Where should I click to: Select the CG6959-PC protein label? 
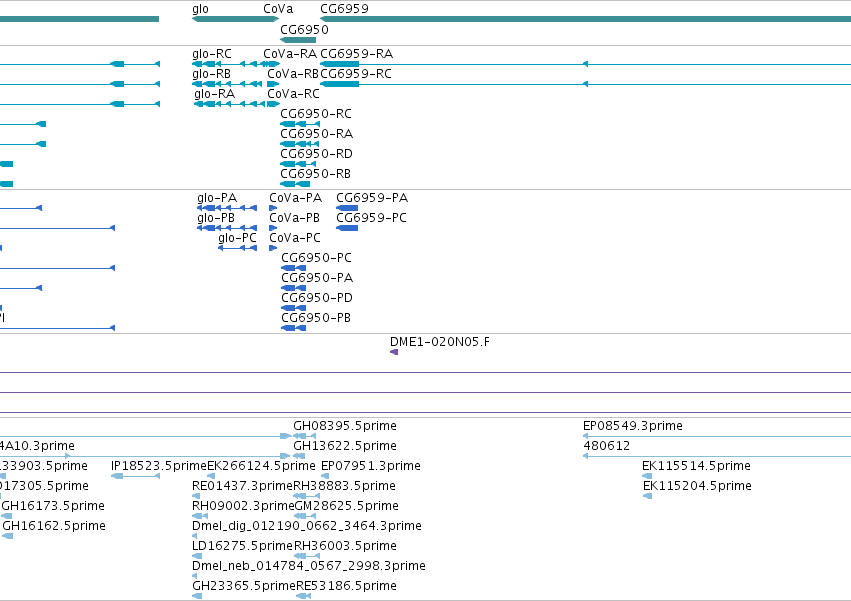371,218
